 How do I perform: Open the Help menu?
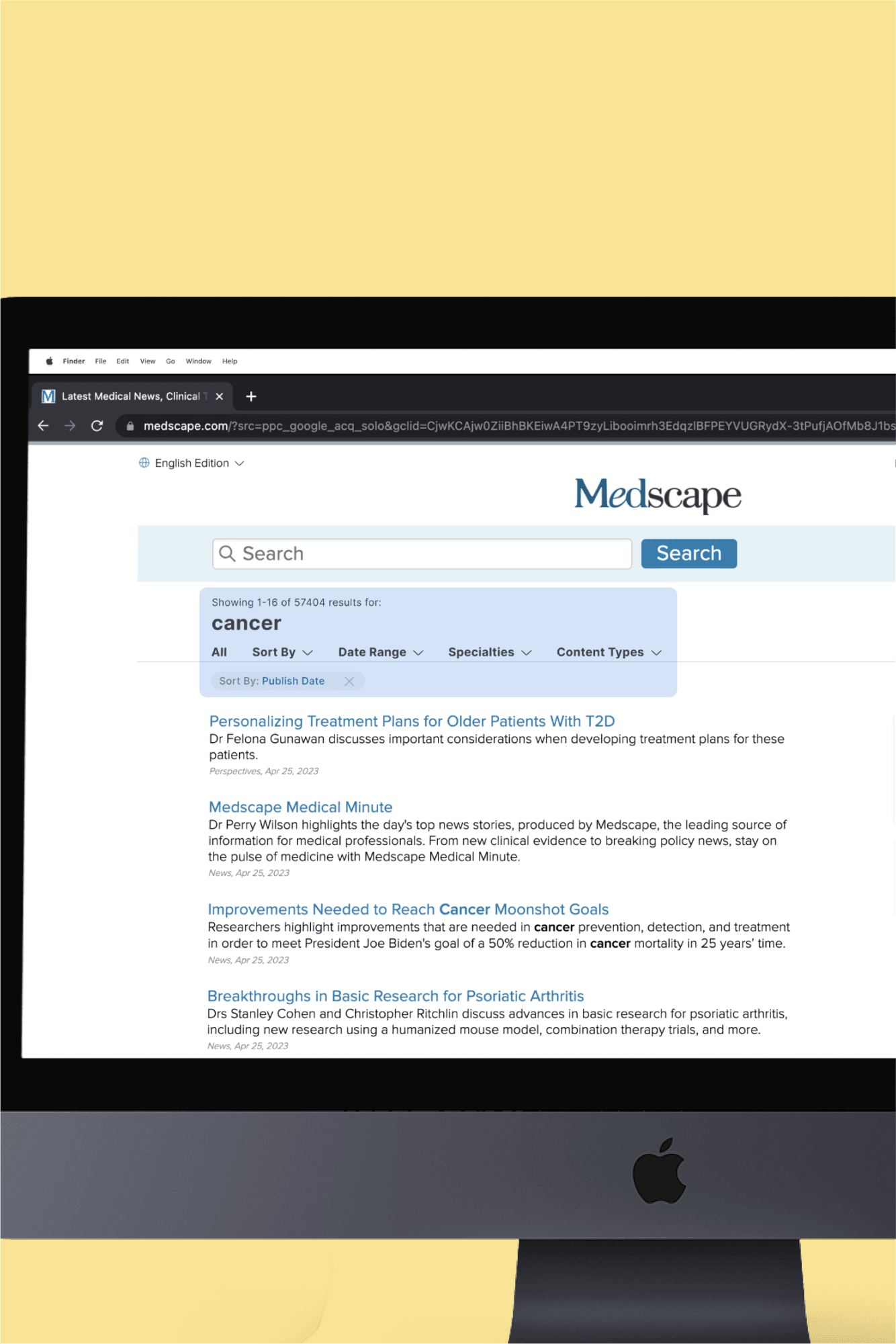click(x=230, y=361)
